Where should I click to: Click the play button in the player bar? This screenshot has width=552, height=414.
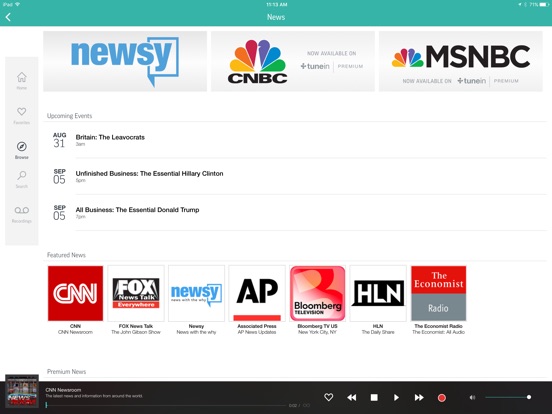click(x=396, y=397)
